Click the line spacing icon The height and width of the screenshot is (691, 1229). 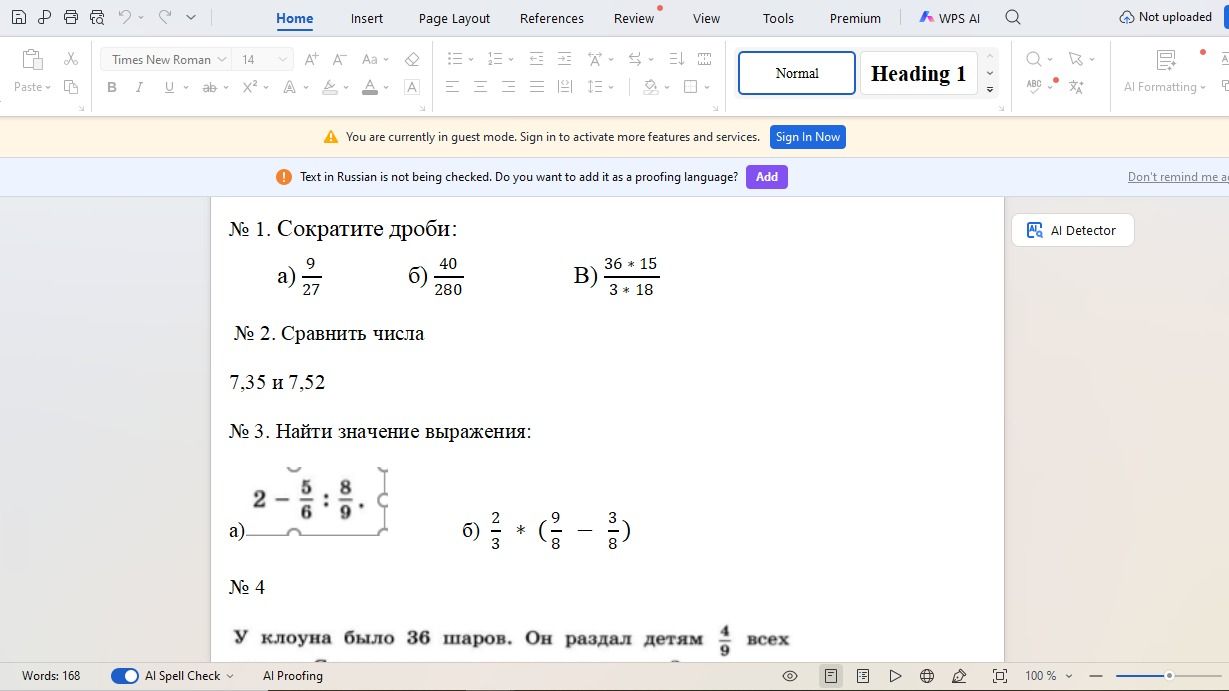point(595,87)
